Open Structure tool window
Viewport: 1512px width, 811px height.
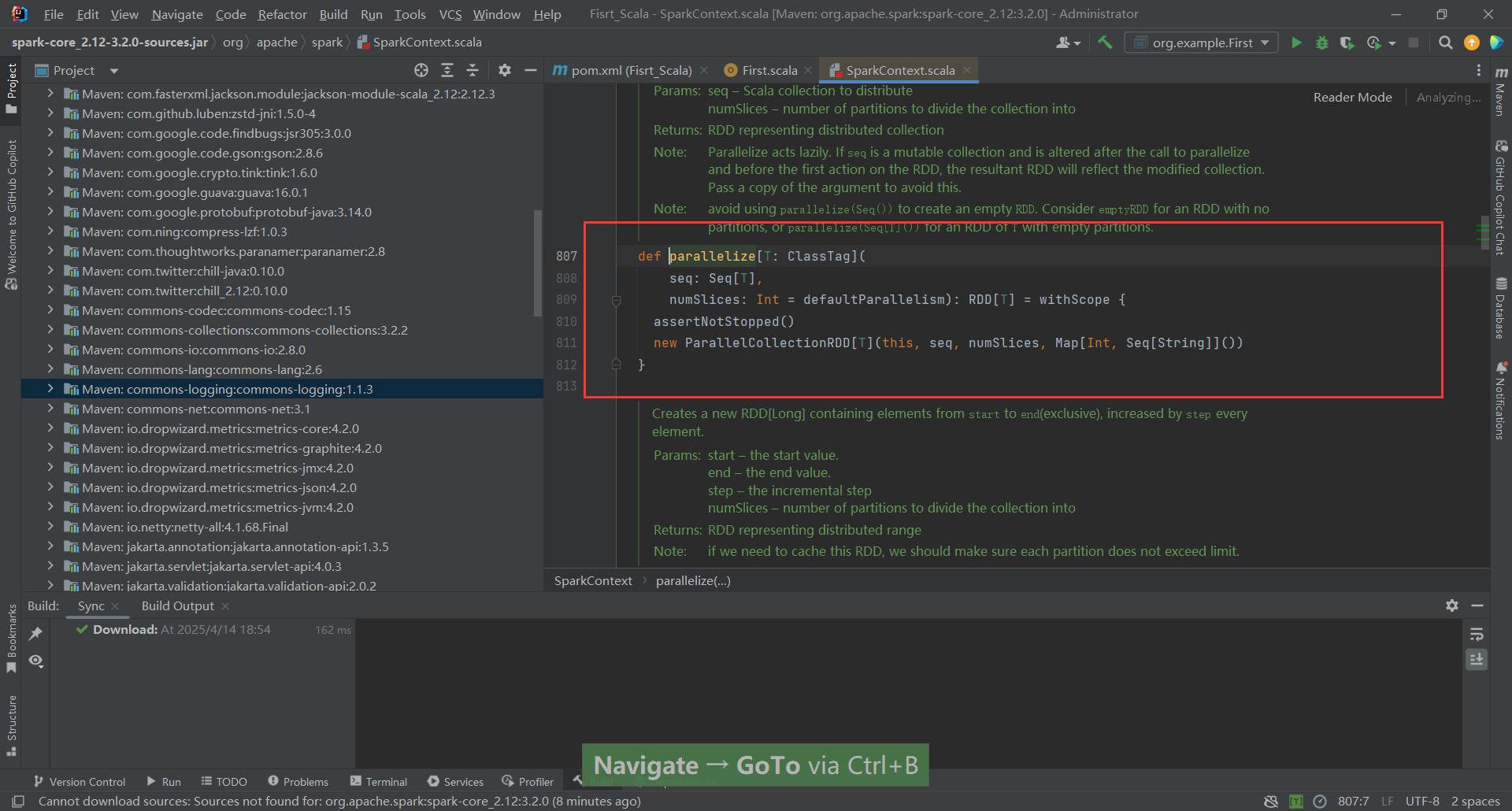pos(11,726)
